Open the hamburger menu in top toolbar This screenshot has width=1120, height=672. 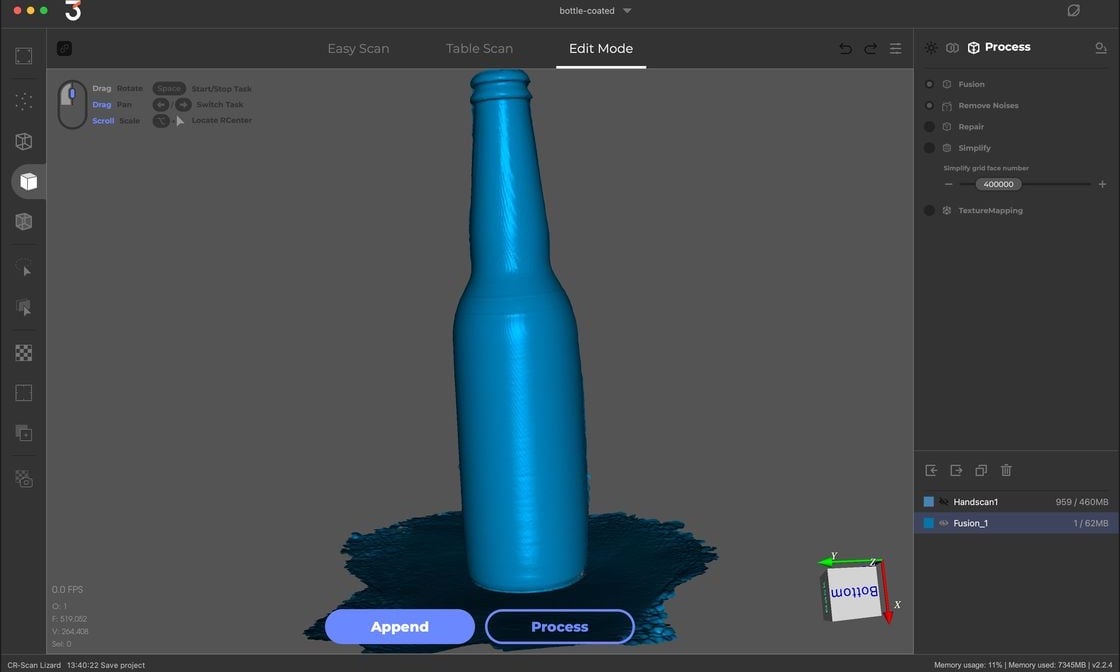895,49
